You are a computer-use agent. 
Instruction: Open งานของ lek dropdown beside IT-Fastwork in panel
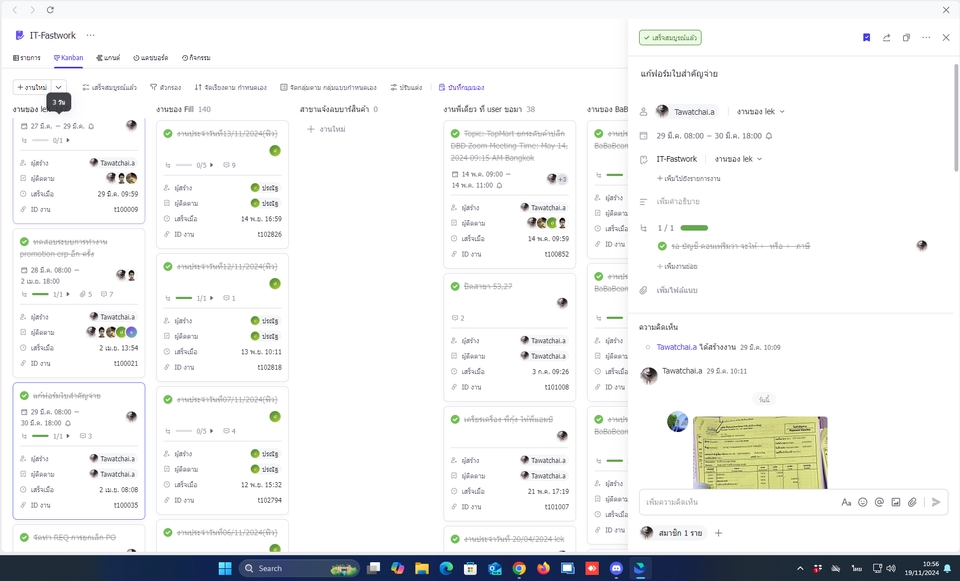coord(738,159)
